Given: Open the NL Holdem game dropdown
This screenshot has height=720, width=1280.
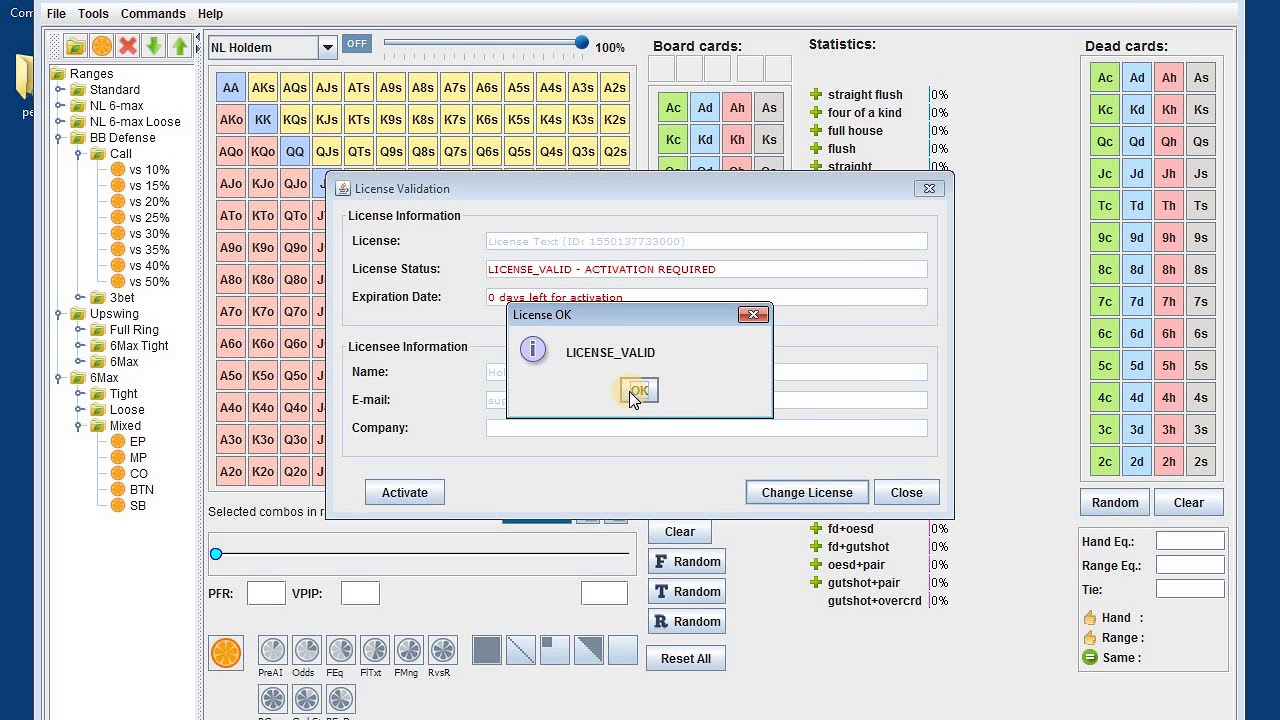Looking at the screenshot, I should [327, 47].
